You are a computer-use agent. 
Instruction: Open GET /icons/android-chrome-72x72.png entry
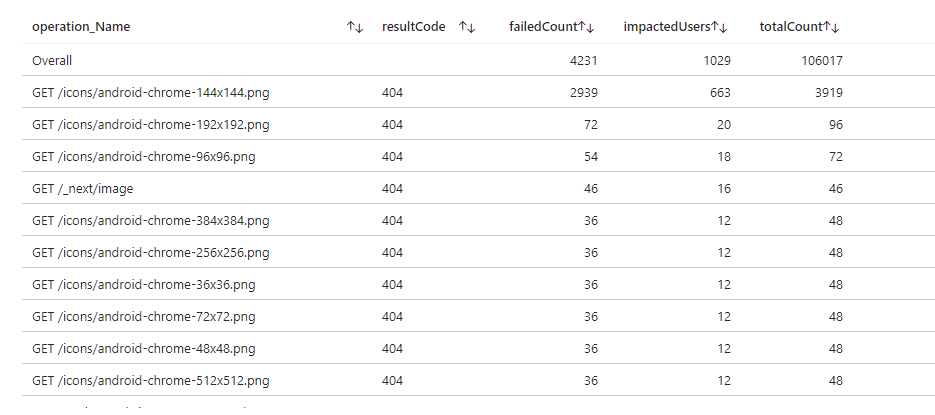coord(143,317)
